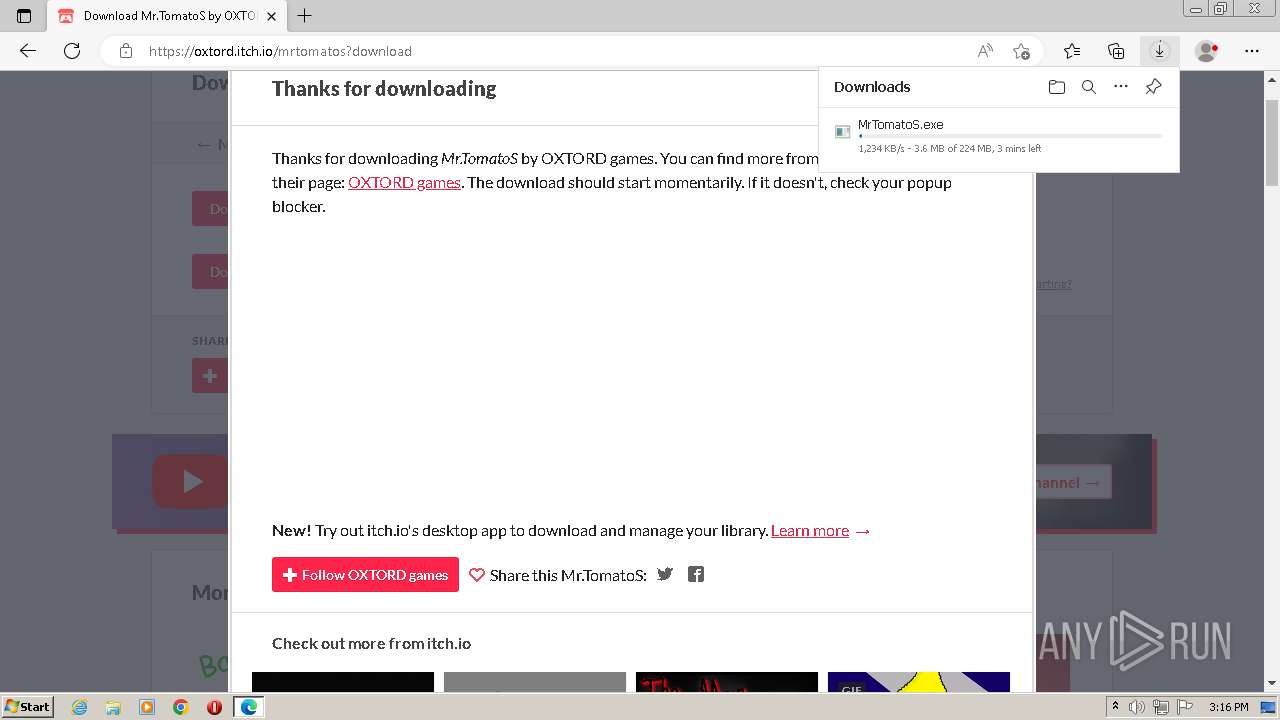Click the Downloads panel title
Image resolution: width=1280 pixels, height=720 pixels.
(872, 87)
